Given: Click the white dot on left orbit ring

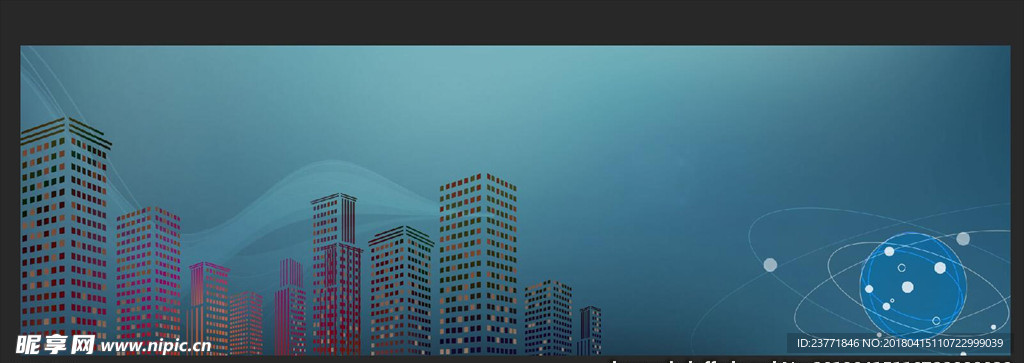Looking at the screenshot, I should click(x=771, y=264).
